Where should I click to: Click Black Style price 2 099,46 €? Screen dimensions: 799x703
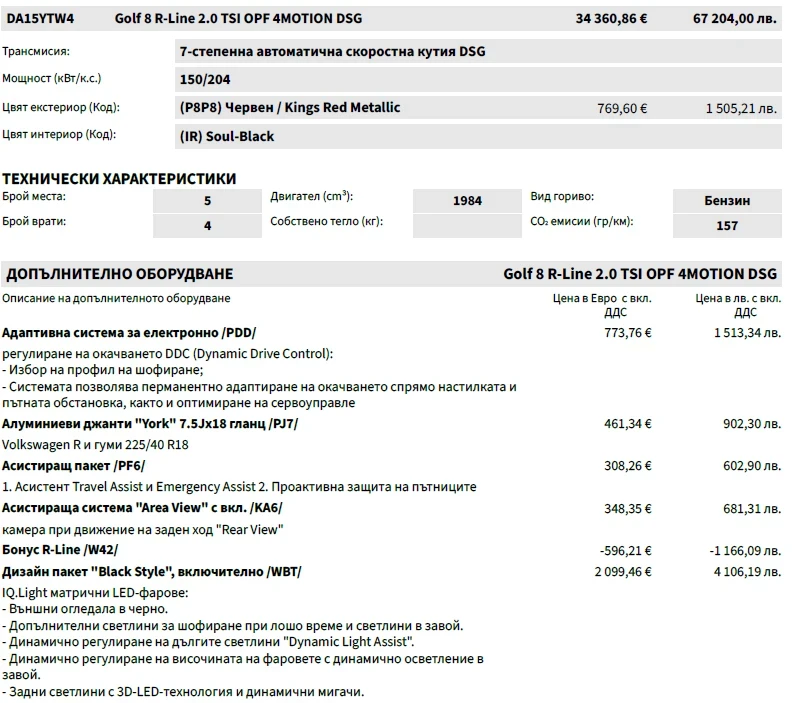623,572
